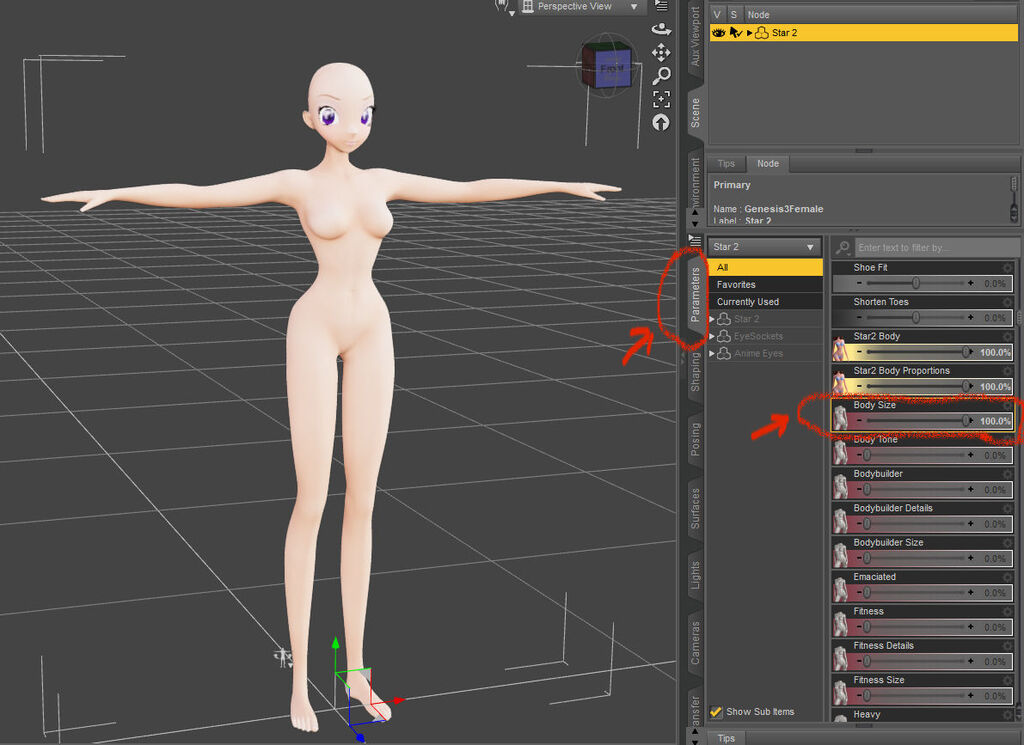Viewport: 1024px width, 745px height.
Task: Click the Body Tone slider handle
Action: pyautogui.click(x=867, y=455)
